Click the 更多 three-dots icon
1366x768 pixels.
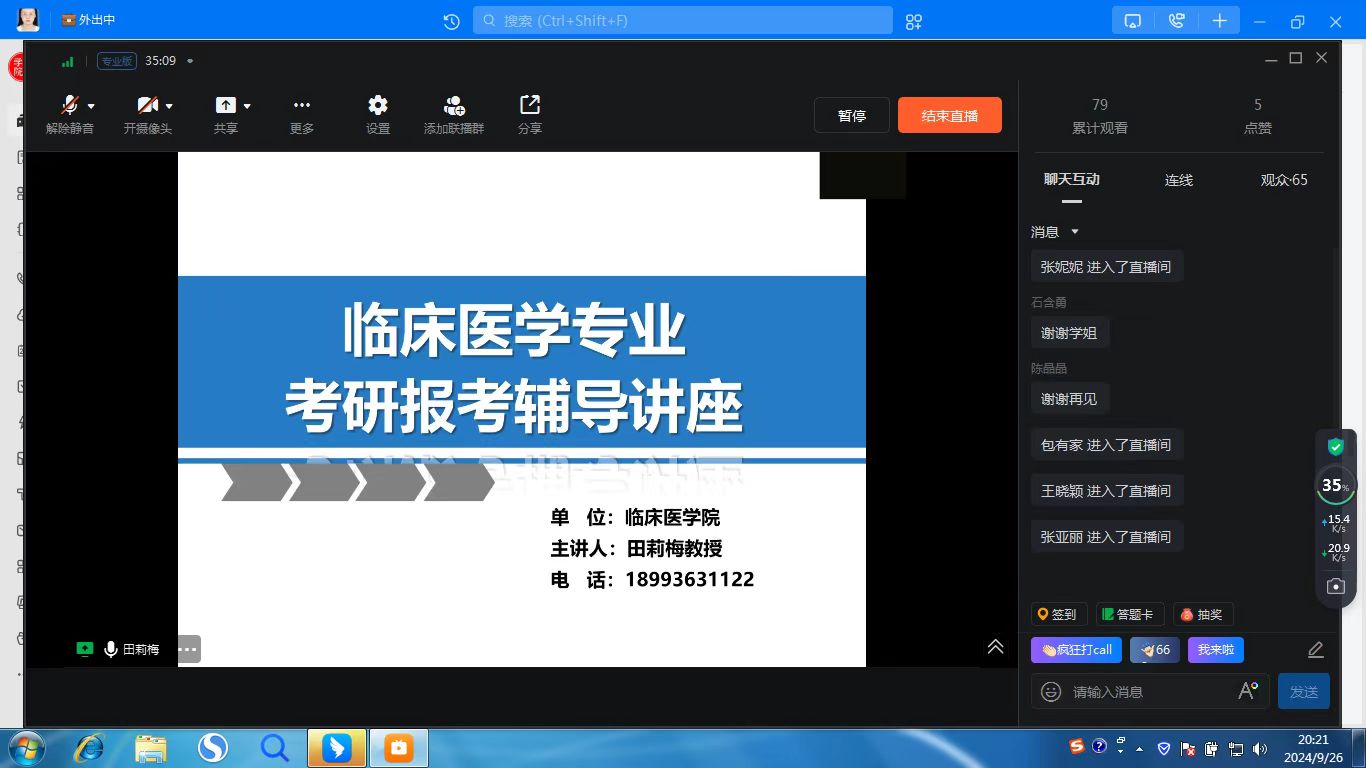coord(301,106)
